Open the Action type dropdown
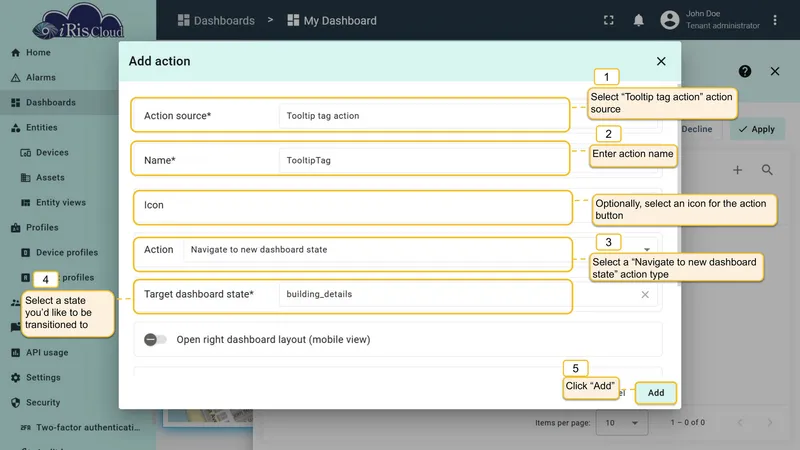The width and height of the screenshot is (800, 450). 353,254
